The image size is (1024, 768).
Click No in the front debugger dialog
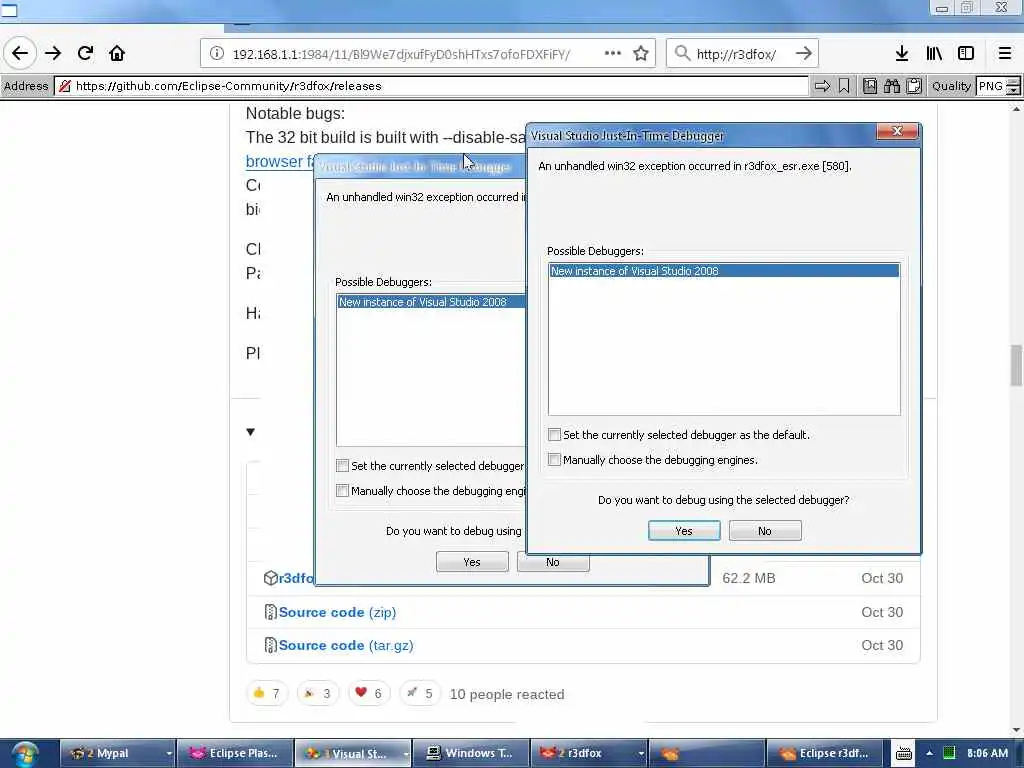tap(765, 531)
